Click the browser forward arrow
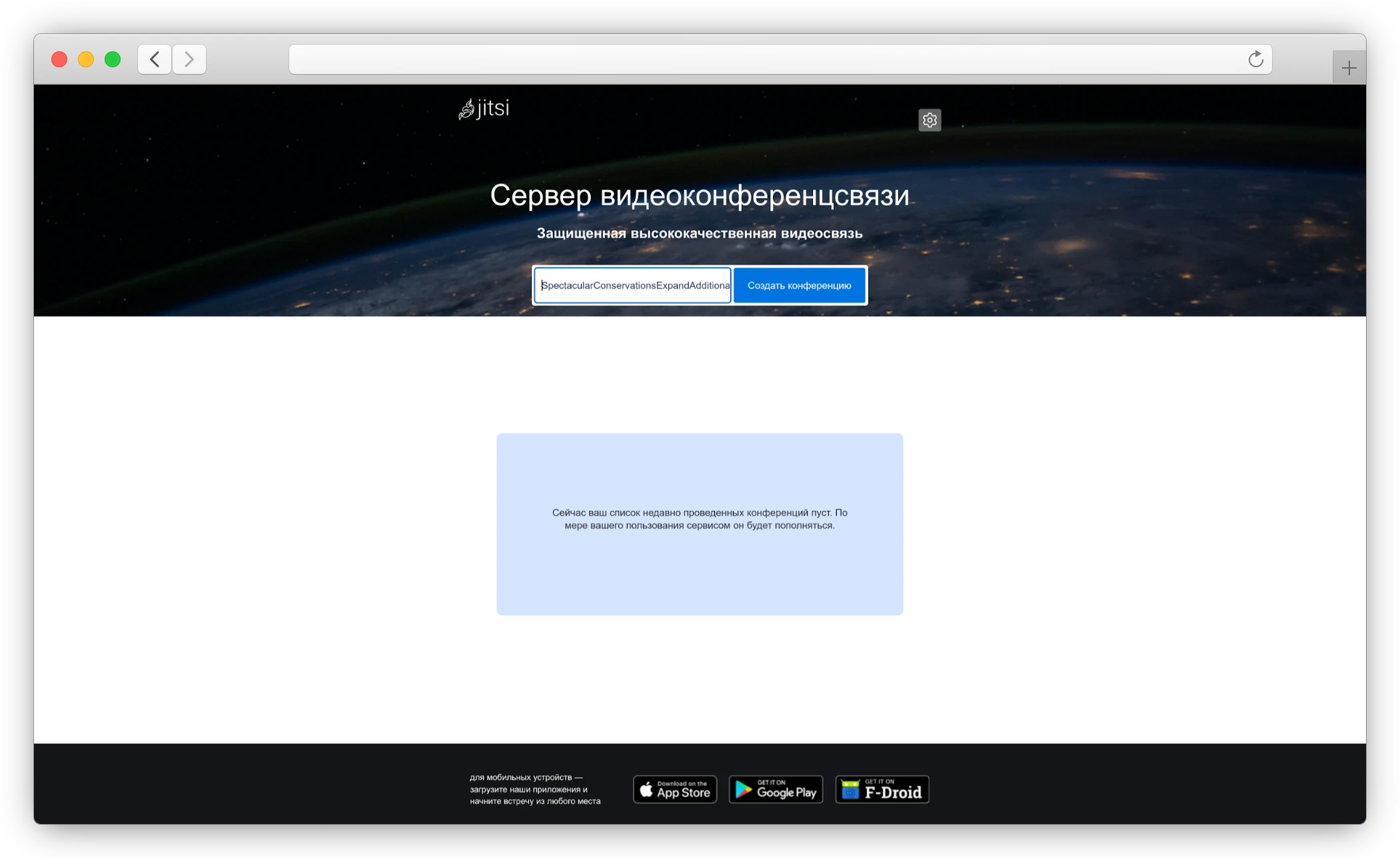Viewport: 1400px width, 858px height. pos(189,59)
